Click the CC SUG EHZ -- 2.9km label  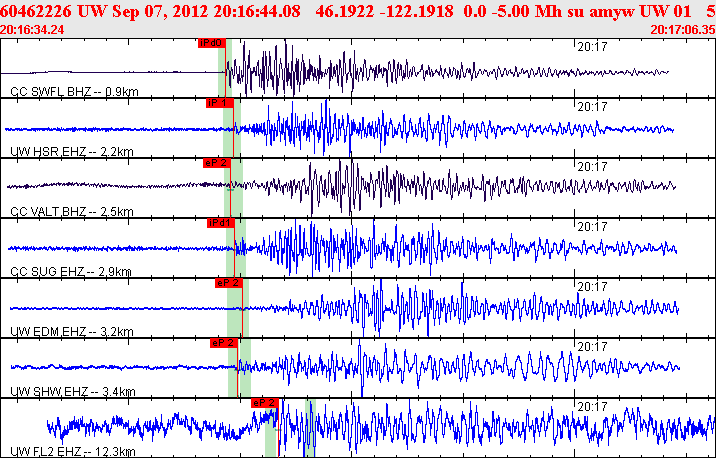[x=71, y=272]
